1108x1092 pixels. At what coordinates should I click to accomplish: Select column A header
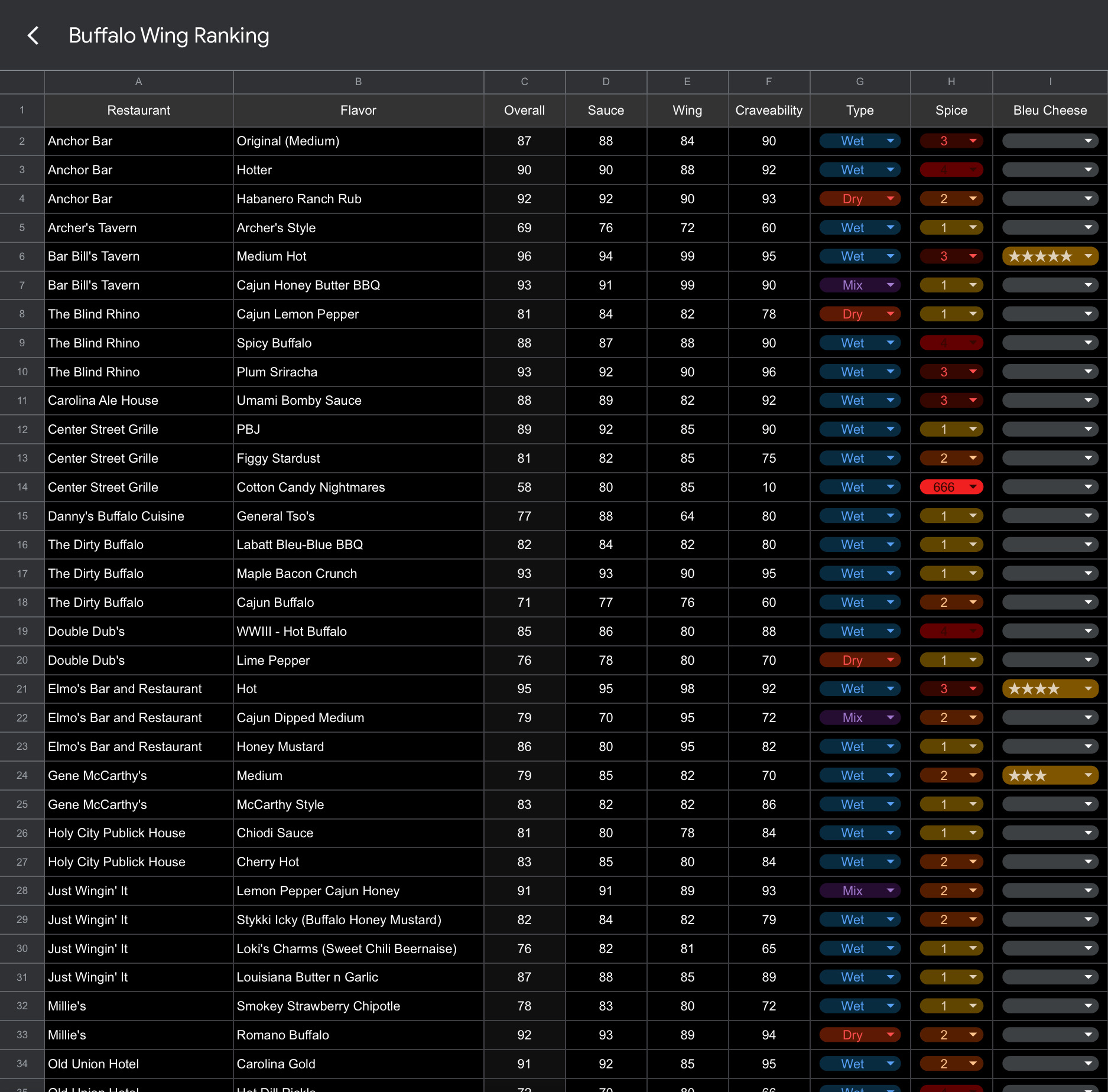click(139, 82)
